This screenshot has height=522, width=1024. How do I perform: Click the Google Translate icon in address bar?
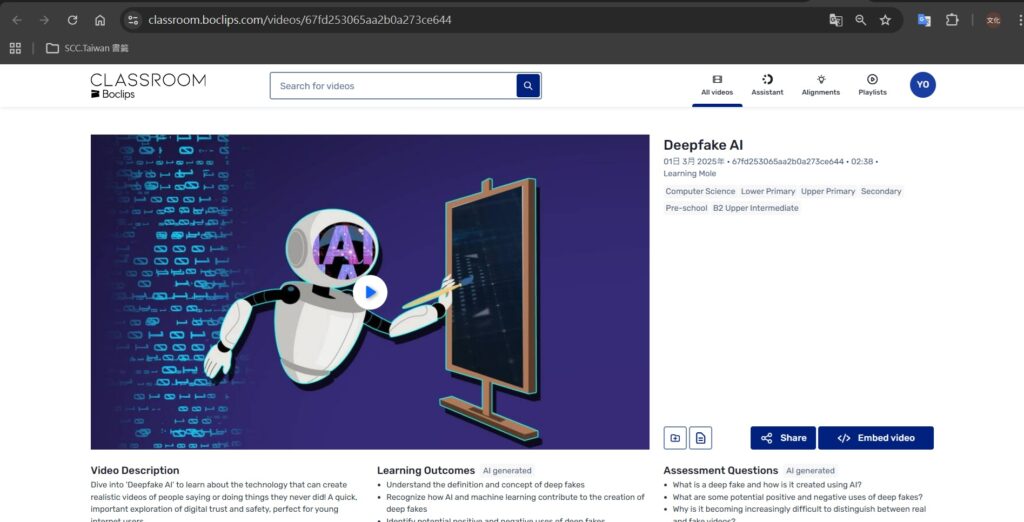836,20
